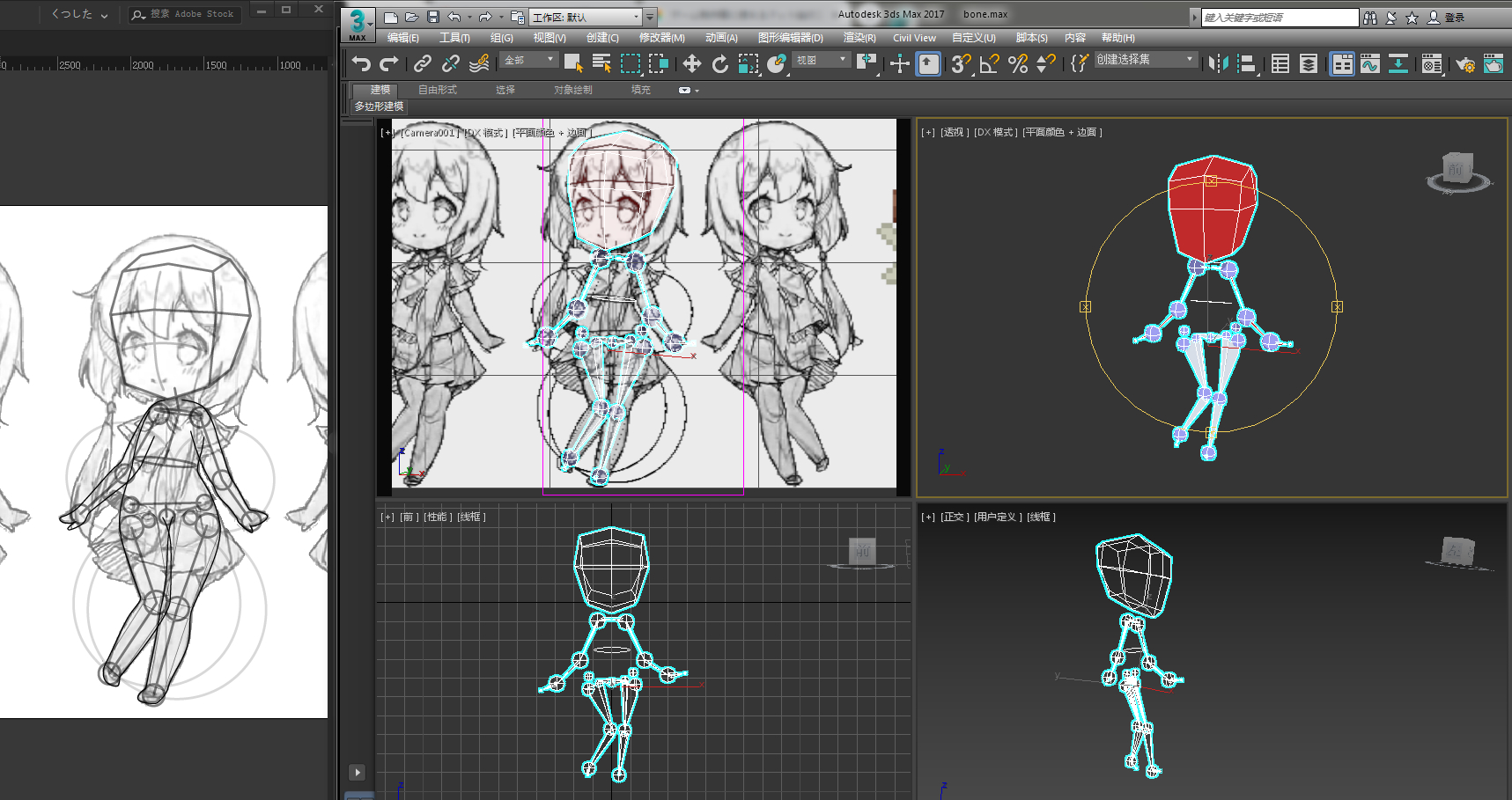Open the 修改器(M) menu

tap(661, 38)
